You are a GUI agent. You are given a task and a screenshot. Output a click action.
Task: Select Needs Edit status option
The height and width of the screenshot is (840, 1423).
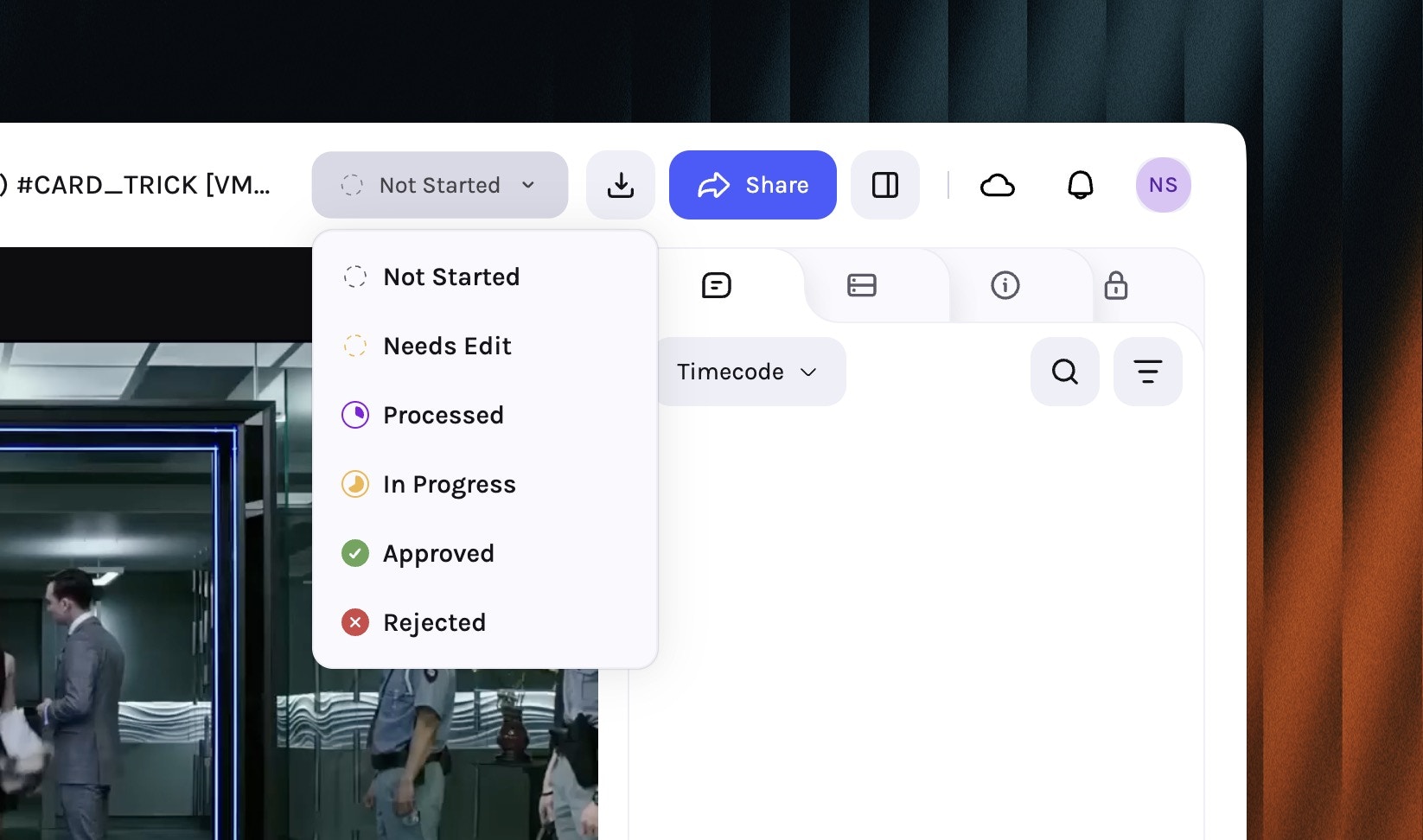tap(484, 346)
